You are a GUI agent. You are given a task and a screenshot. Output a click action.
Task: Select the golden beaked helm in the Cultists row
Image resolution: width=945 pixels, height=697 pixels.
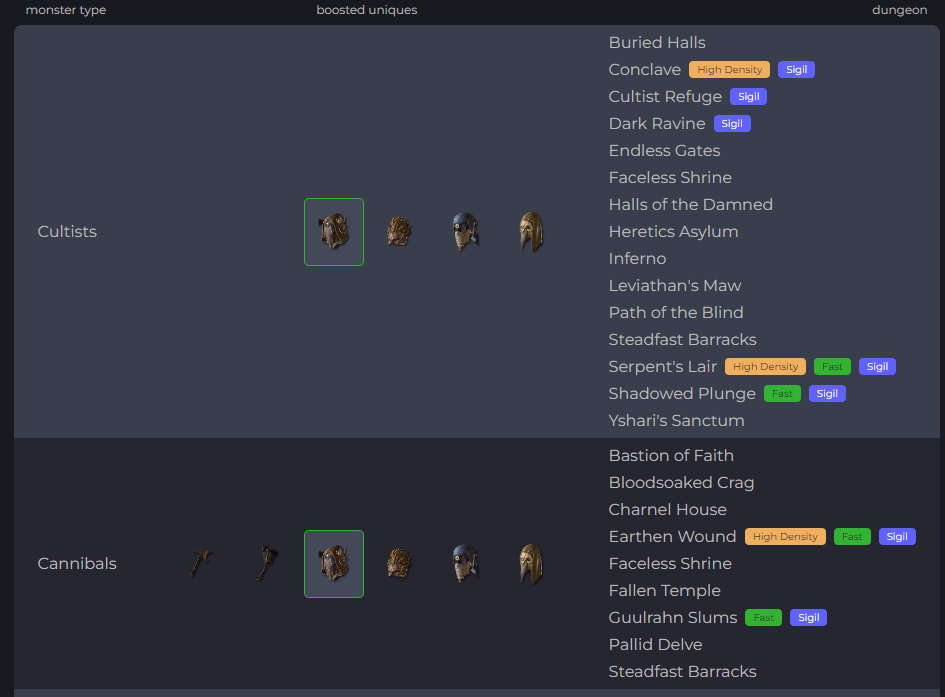click(530, 232)
